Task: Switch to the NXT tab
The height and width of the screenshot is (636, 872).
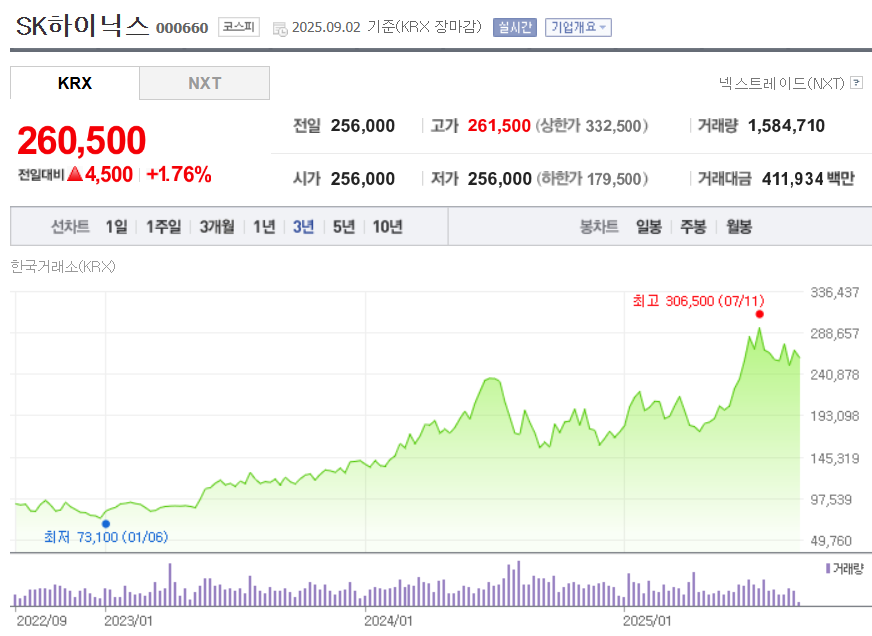Action: 205,83
